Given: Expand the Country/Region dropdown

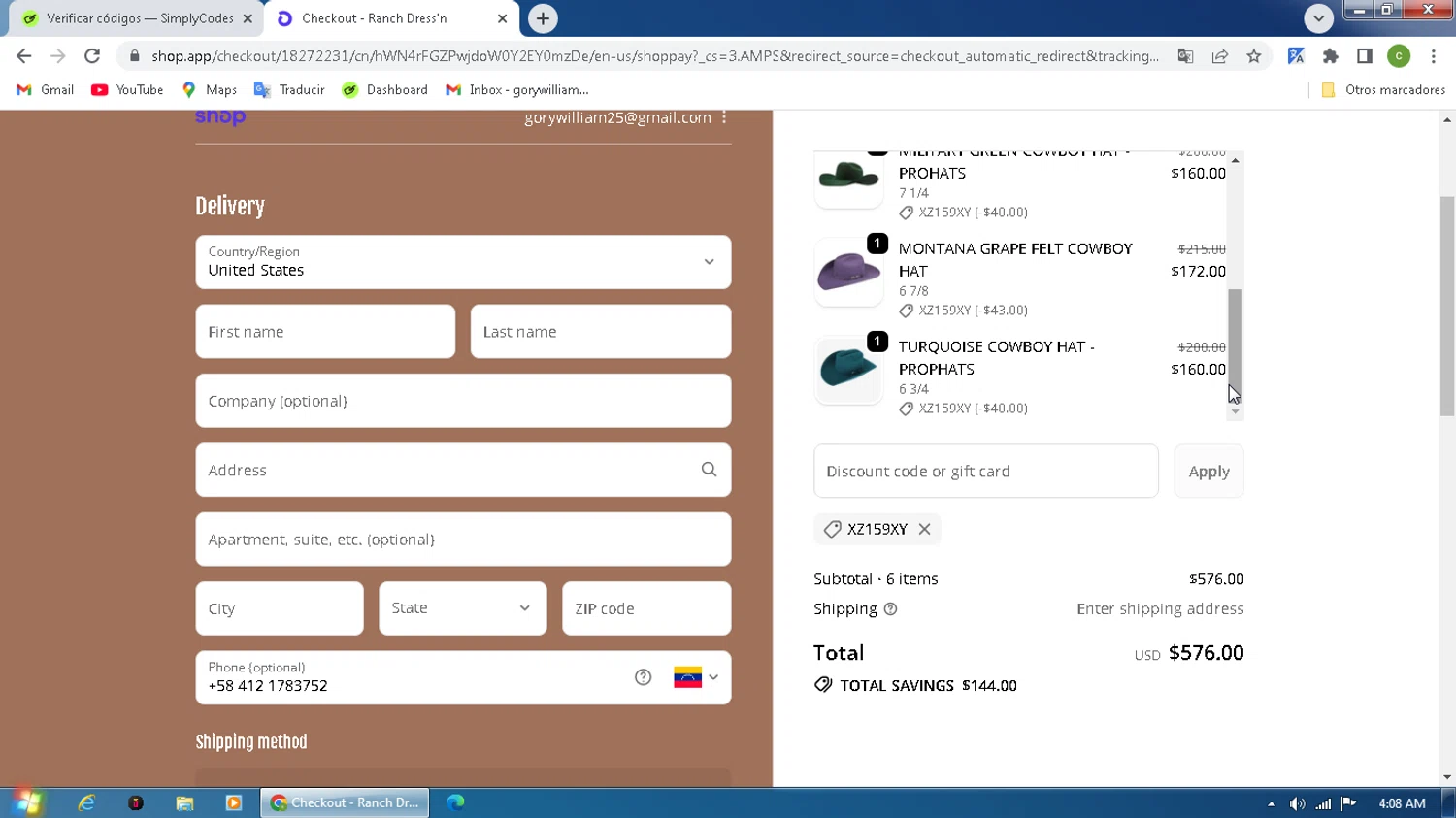Looking at the screenshot, I should [x=463, y=262].
